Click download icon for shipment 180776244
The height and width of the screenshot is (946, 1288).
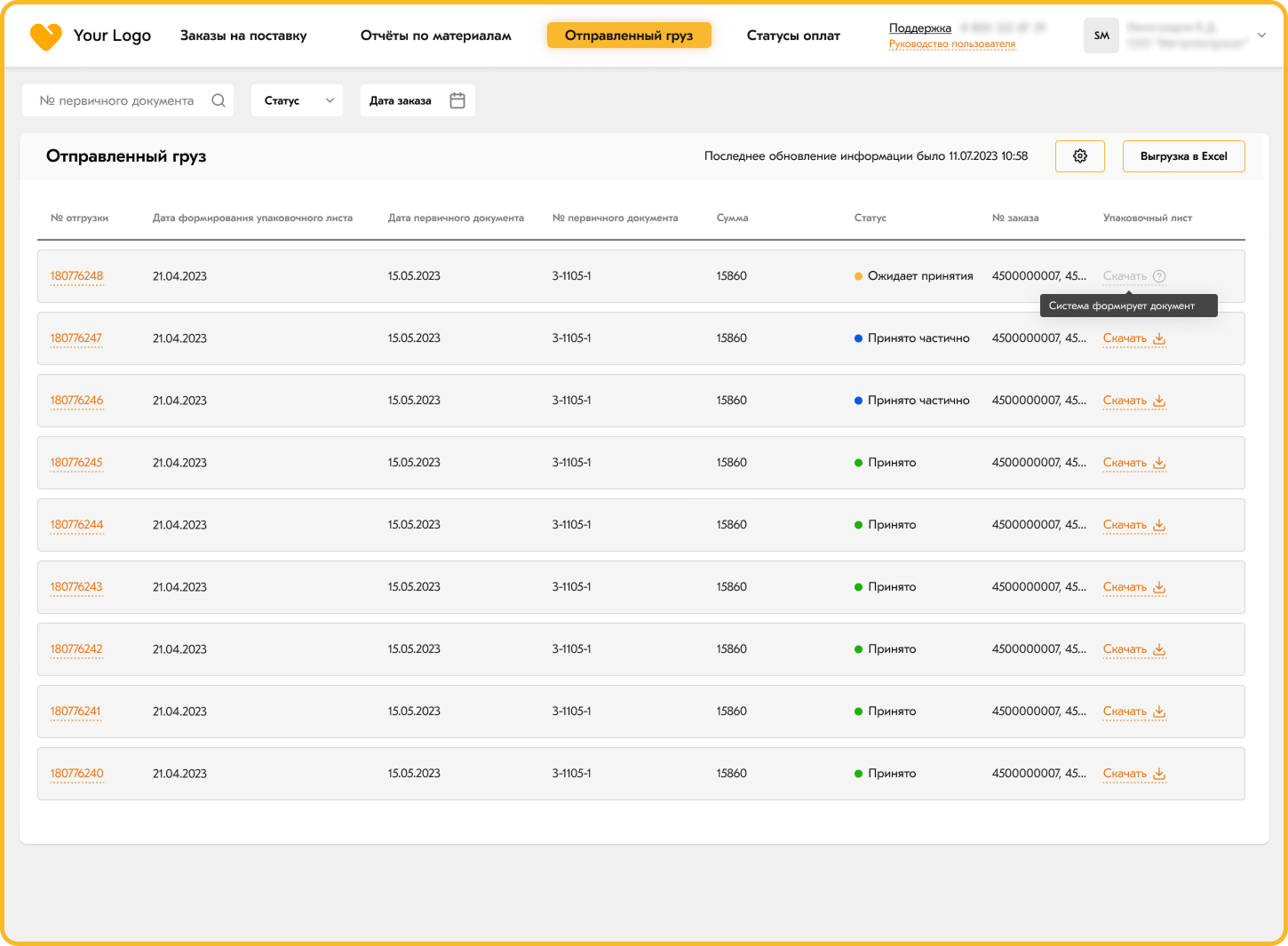click(1159, 525)
